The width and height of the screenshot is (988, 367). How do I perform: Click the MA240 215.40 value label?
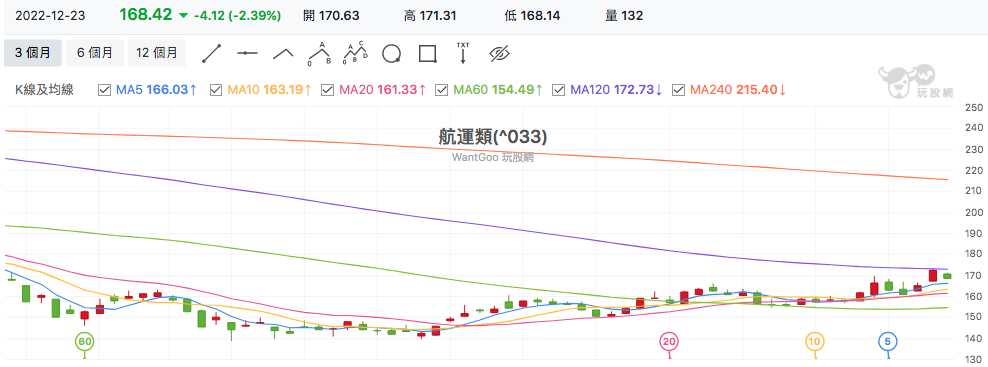738,90
